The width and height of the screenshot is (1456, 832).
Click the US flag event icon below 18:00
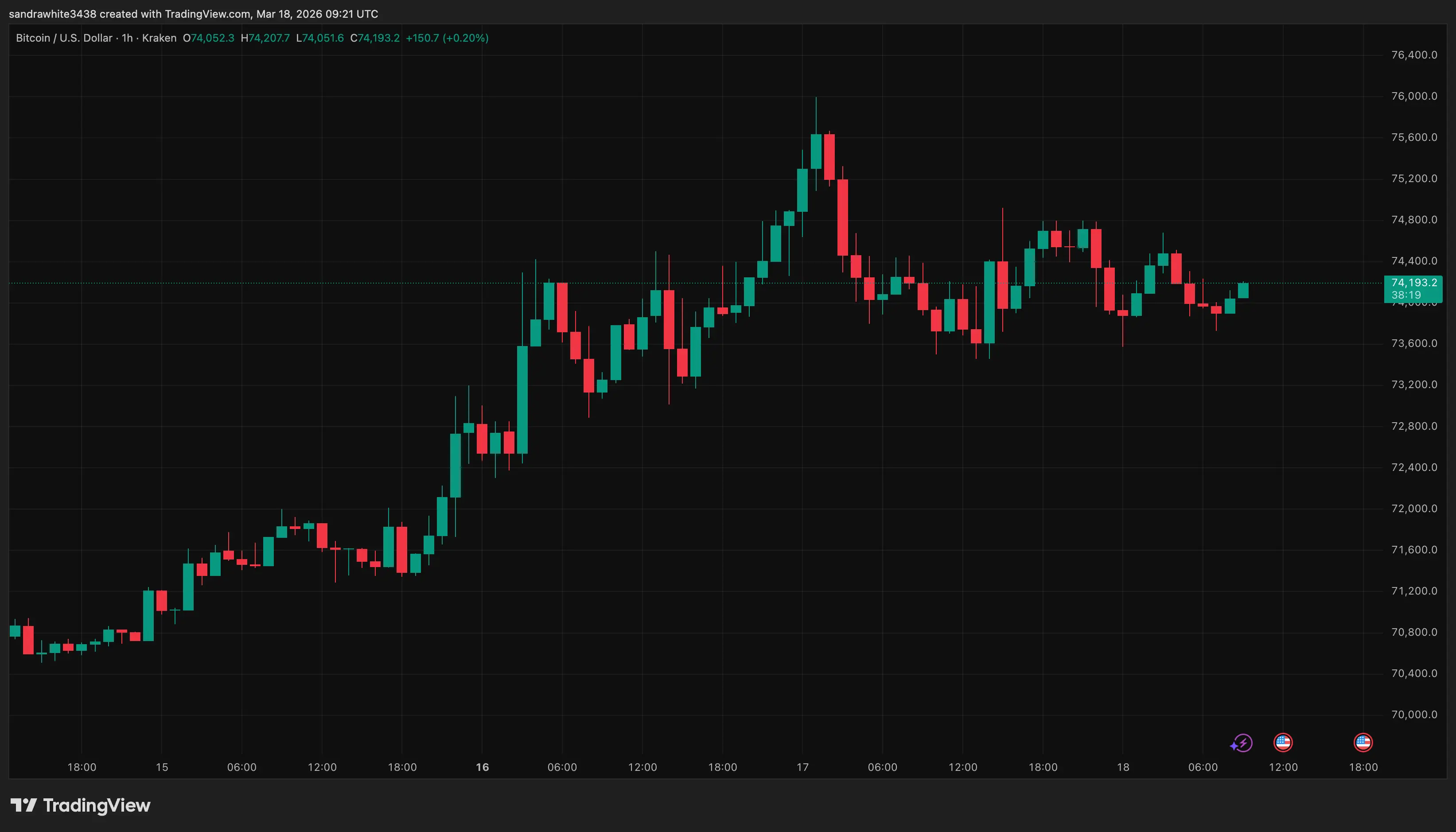[x=1363, y=743]
